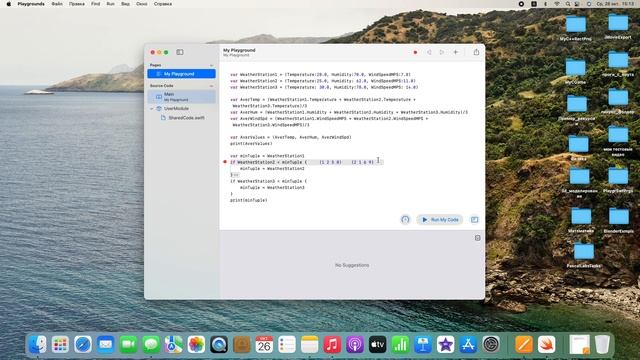640x360 pixels.
Task: Click the var minTuple = WeatherStation1 line
Action: pyautogui.click(x=267, y=156)
